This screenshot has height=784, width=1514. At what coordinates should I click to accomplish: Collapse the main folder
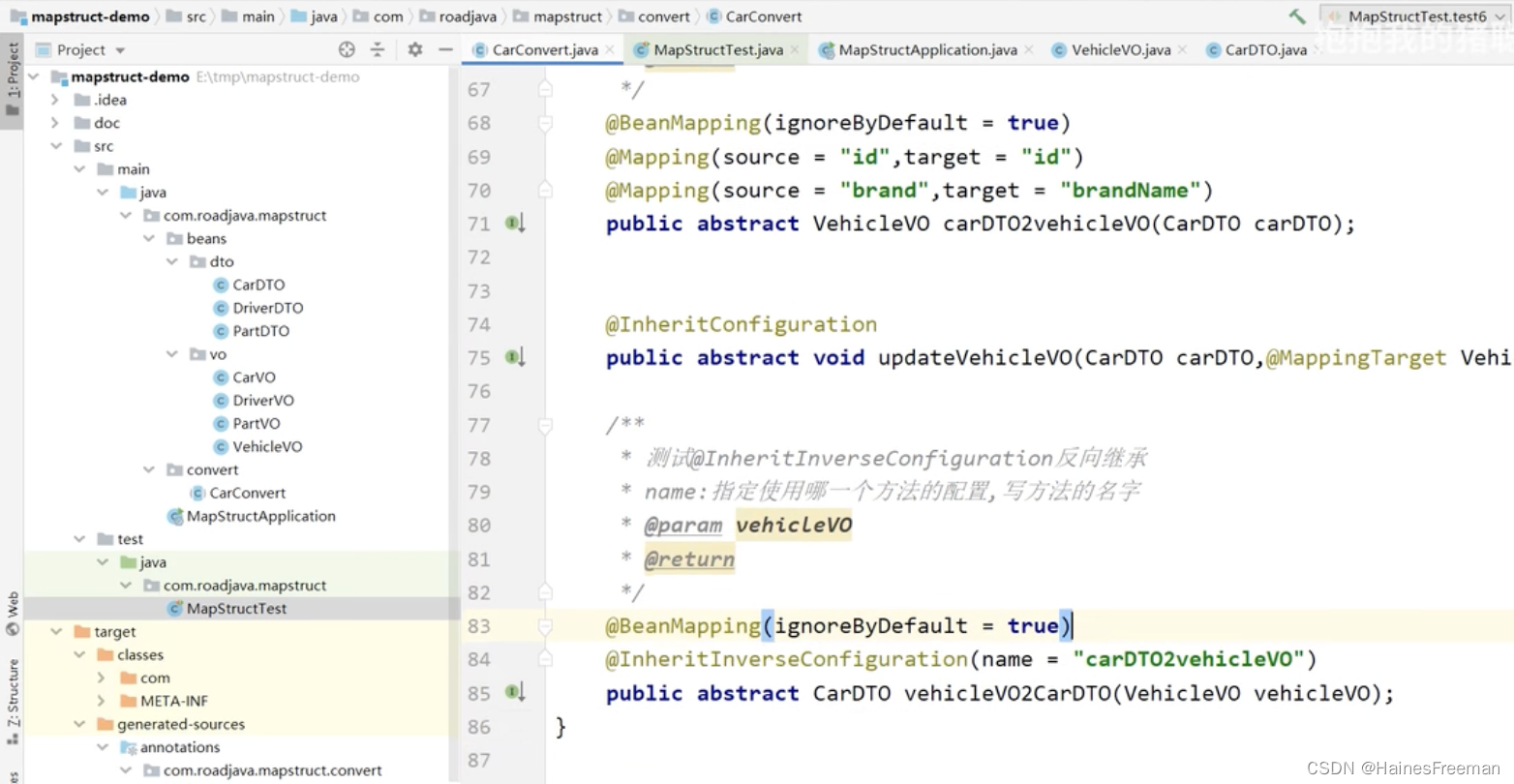click(79, 169)
